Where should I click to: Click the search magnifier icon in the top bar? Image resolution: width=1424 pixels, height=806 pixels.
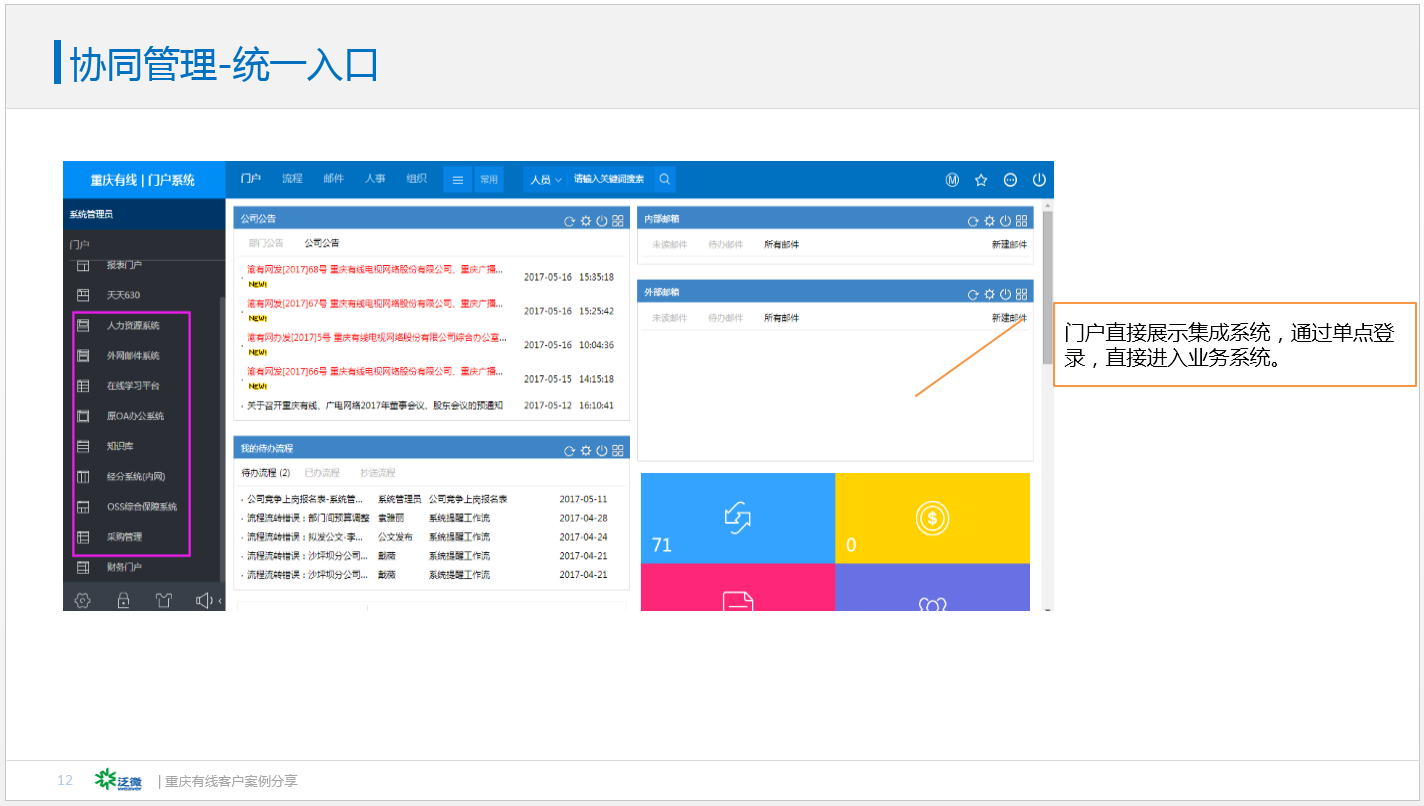[x=665, y=180]
